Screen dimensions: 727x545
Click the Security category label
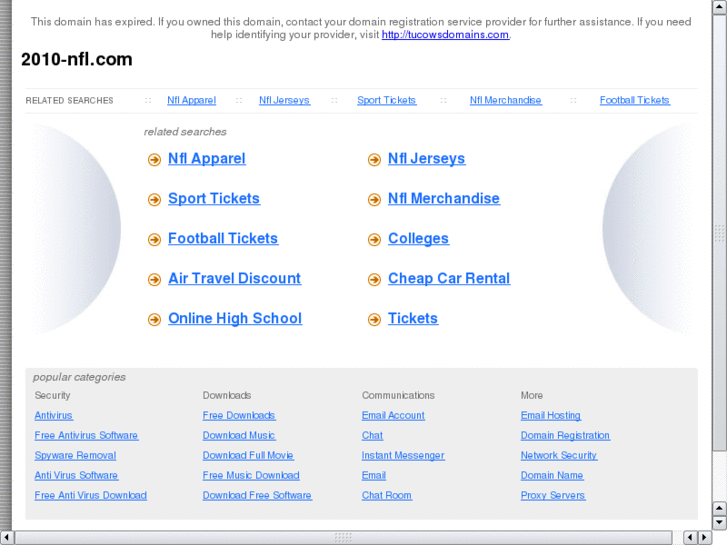coord(52,396)
